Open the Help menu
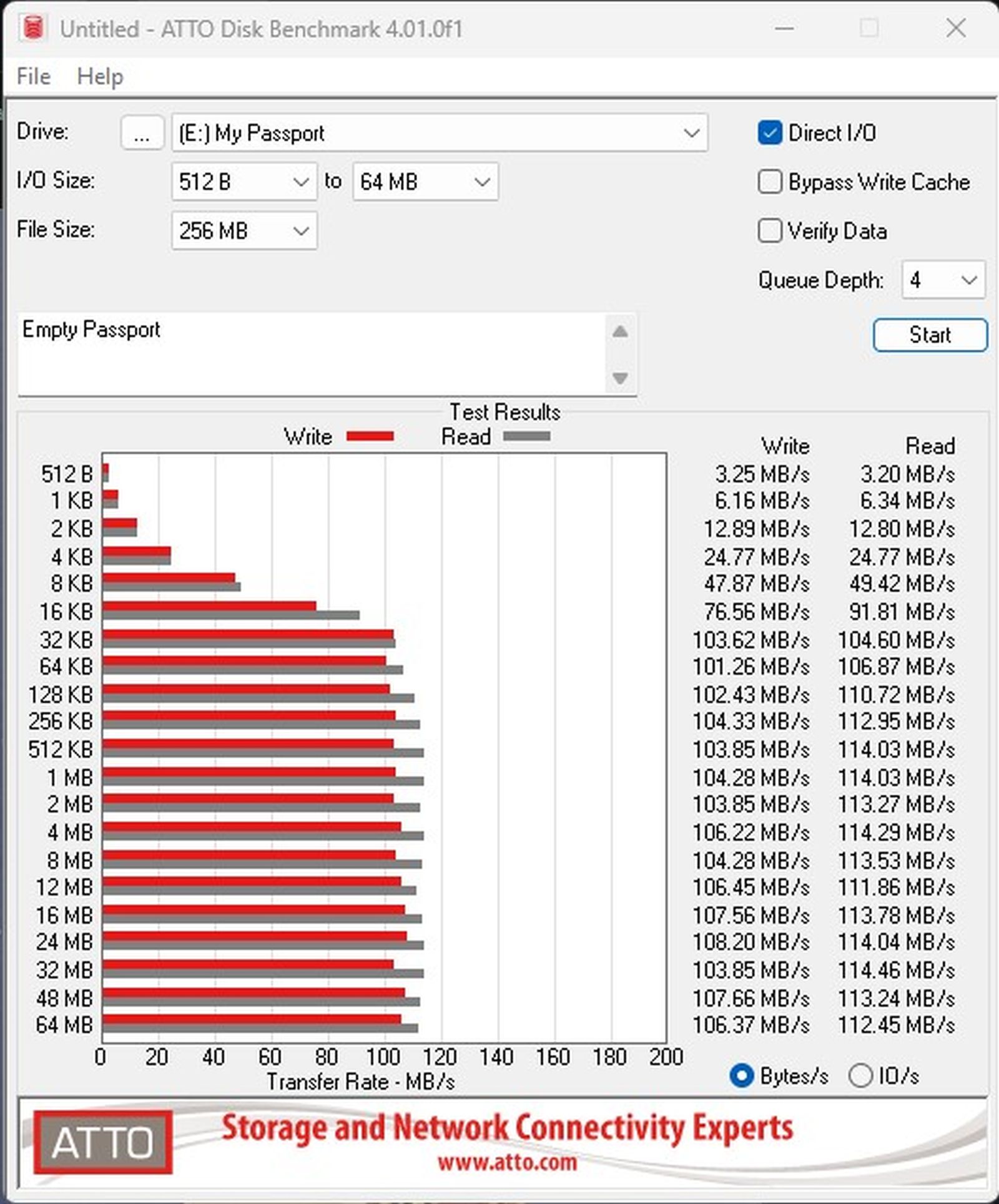The height and width of the screenshot is (1204, 999). pyautogui.click(x=100, y=76)
